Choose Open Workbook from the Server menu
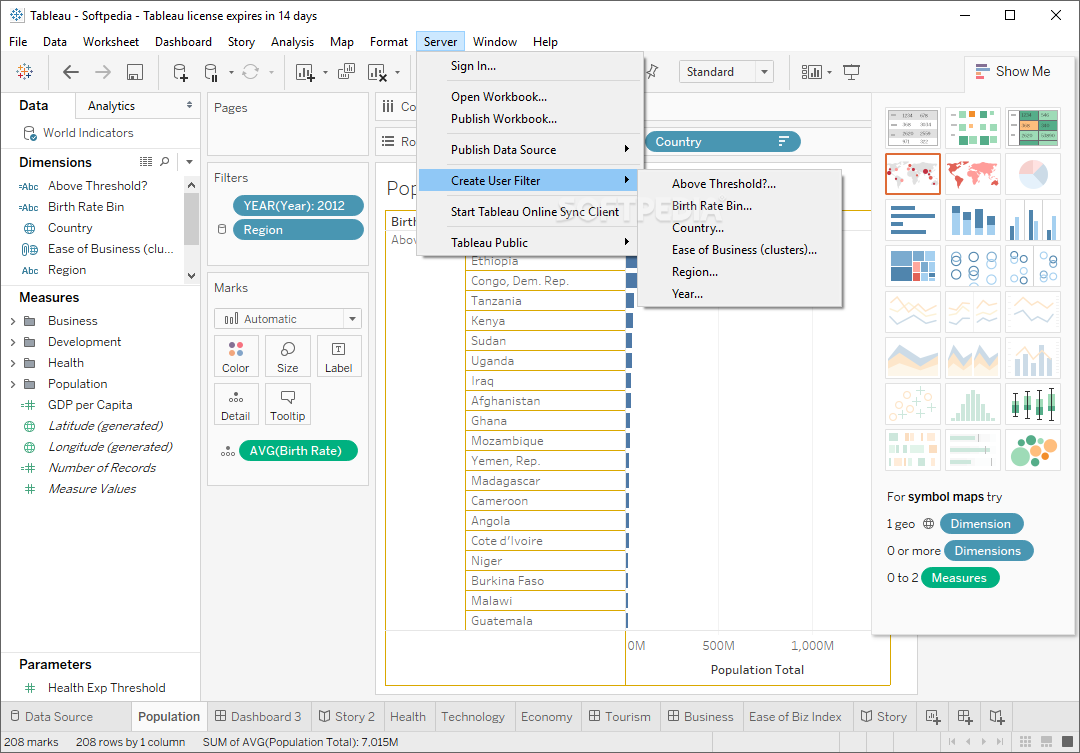This screenshot has height=753, width=1080. pyautogui.click(x=530, y=96)
